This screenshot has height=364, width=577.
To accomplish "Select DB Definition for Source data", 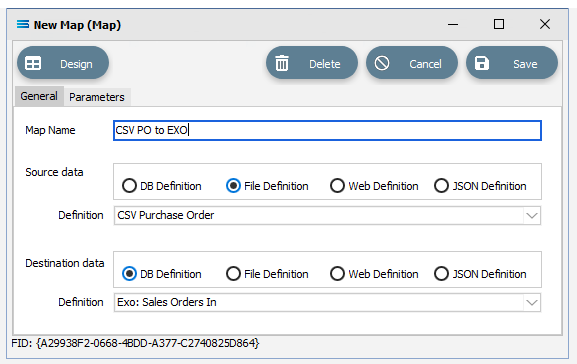I will click(129, 186).
